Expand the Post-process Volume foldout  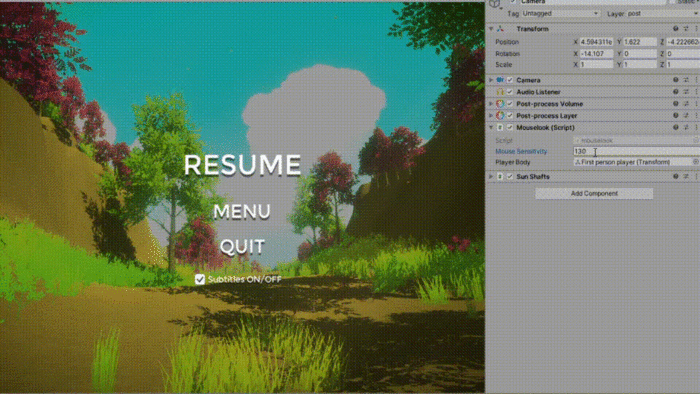coord(491,104)
